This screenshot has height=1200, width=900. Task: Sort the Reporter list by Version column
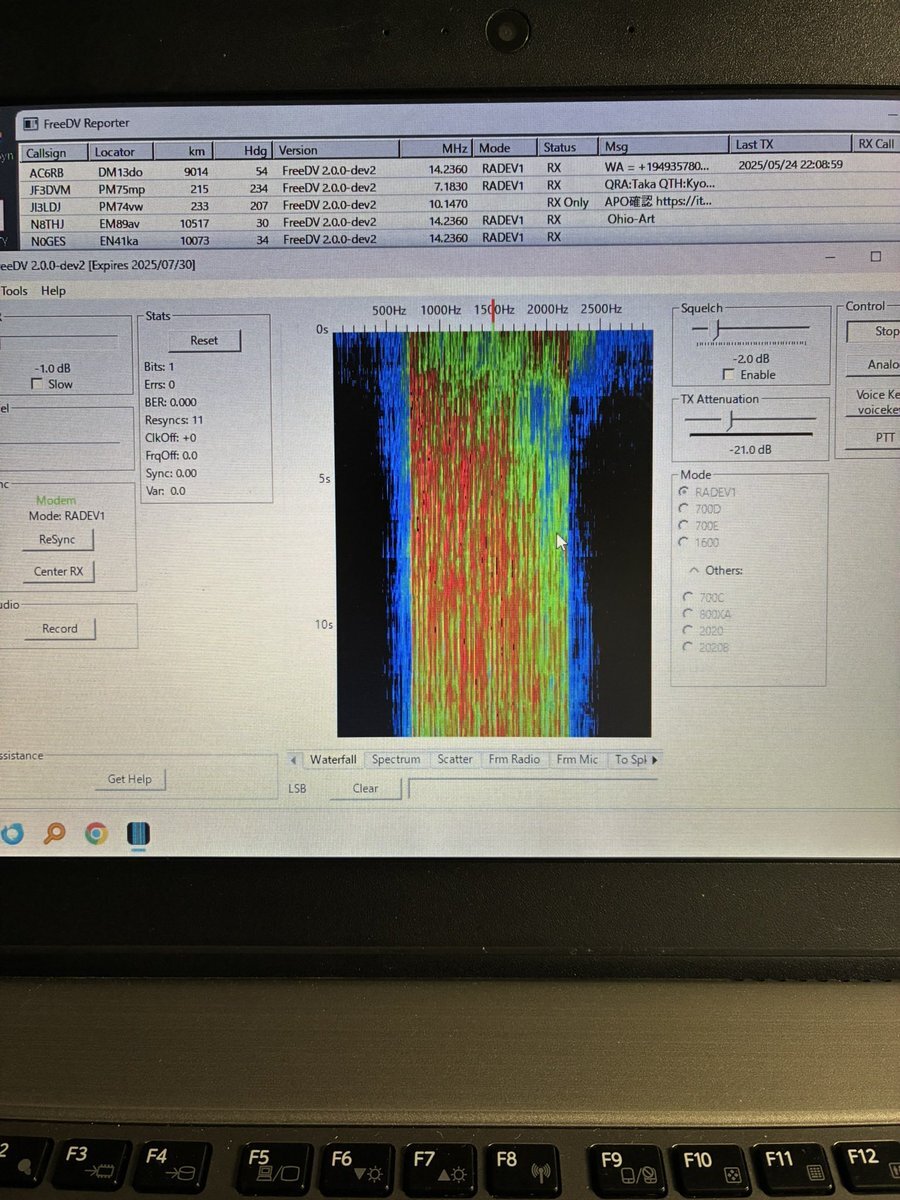click(x=336, y=151)
